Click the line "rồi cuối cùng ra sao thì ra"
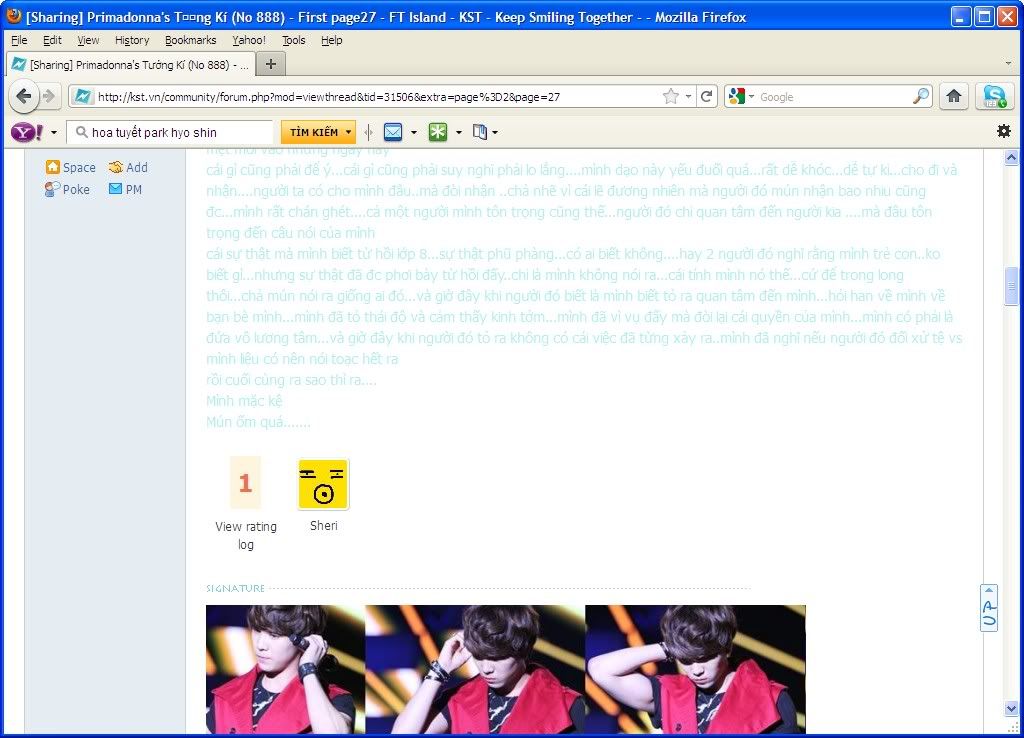This screenshot has height=738, width=1024. (x=291, y=380)
